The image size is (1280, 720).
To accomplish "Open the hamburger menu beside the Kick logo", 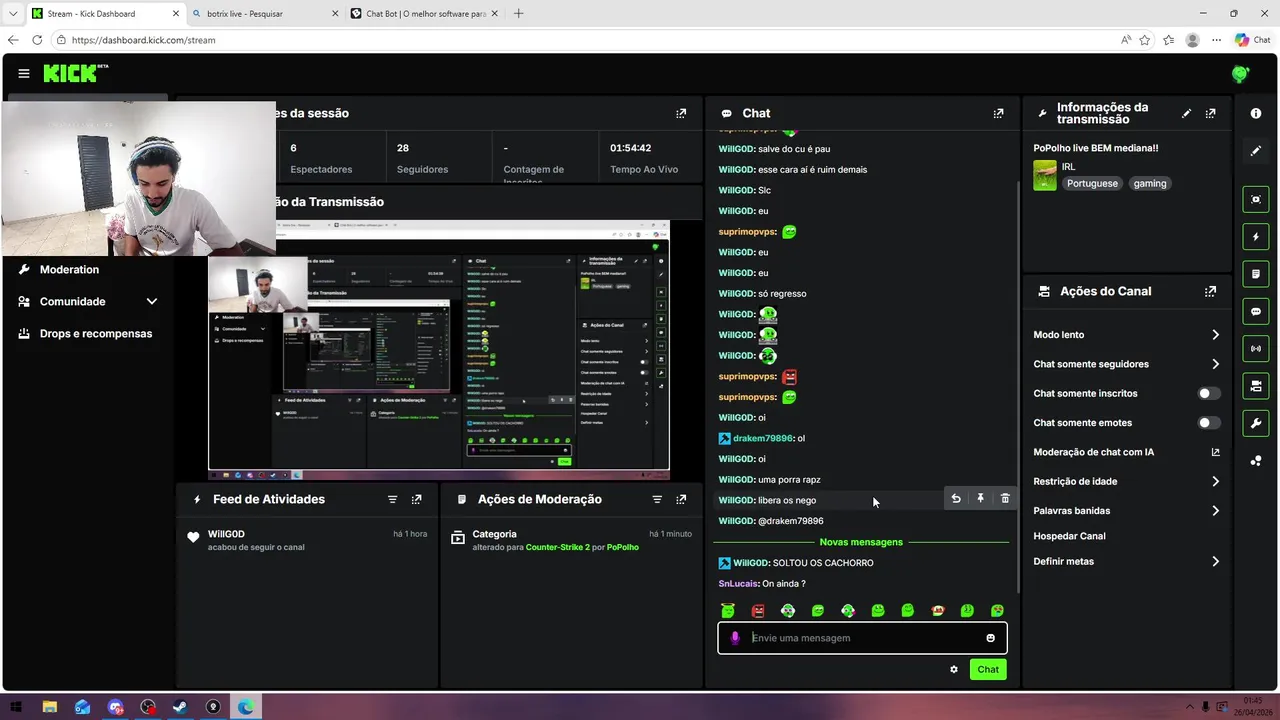I will tap(24, 74).
